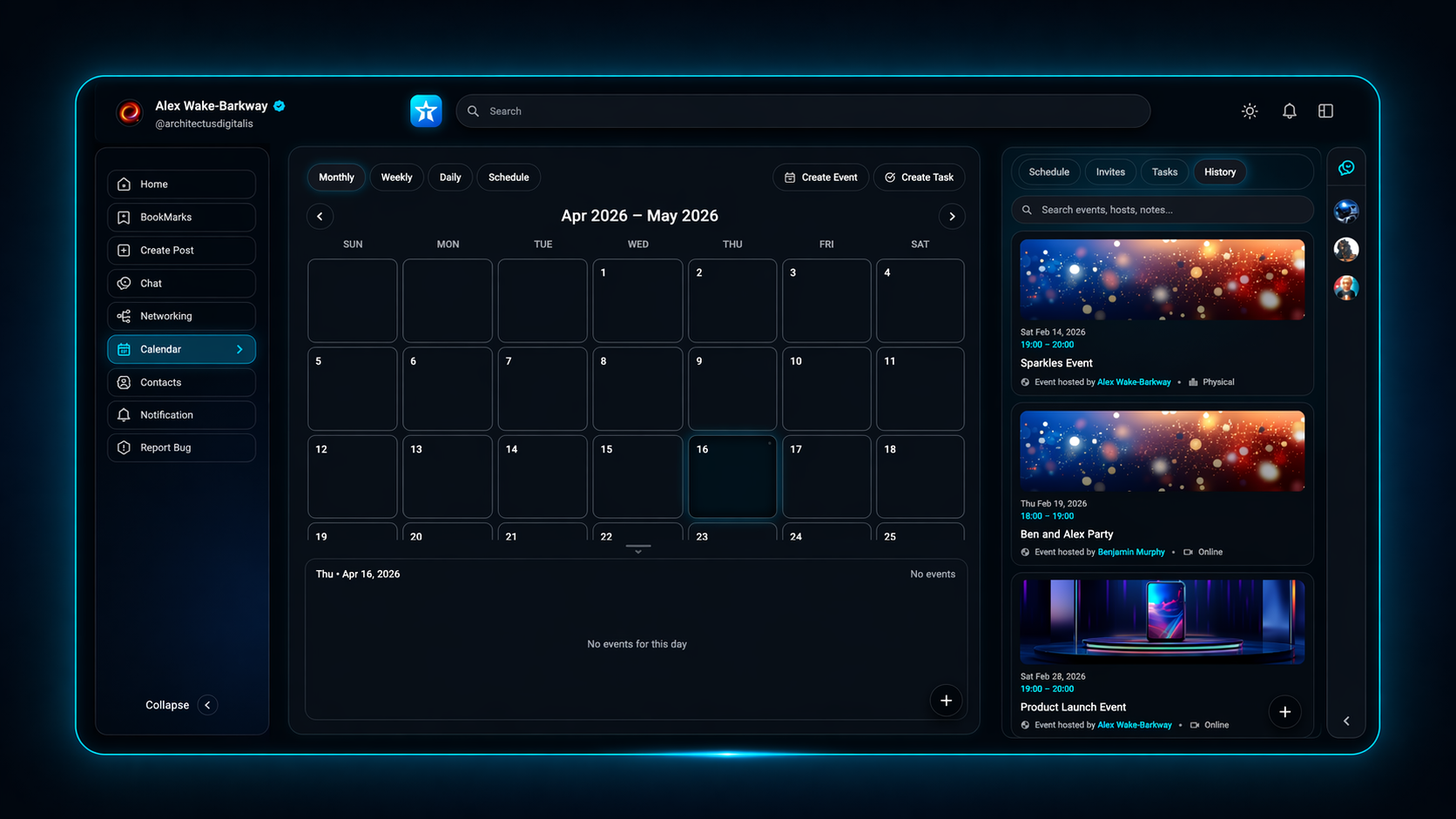Screen dimensions: 1456x819
Task: Open BookMarks in sidebar
Action: pos(181,218)
